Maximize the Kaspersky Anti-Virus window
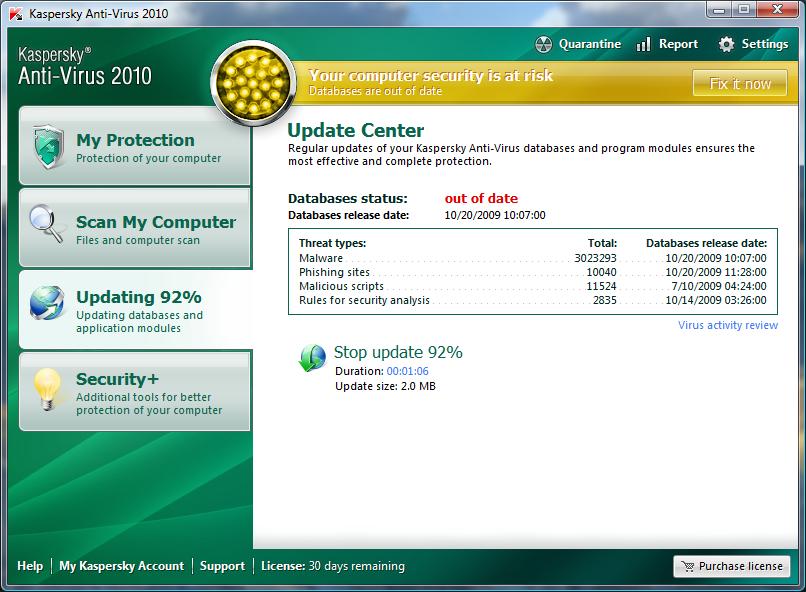 743,10
